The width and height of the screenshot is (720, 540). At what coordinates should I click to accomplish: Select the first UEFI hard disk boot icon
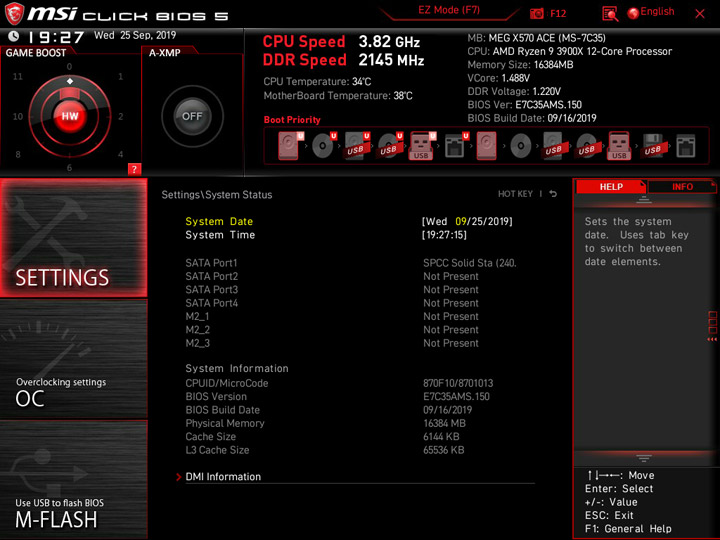(290, 146)
